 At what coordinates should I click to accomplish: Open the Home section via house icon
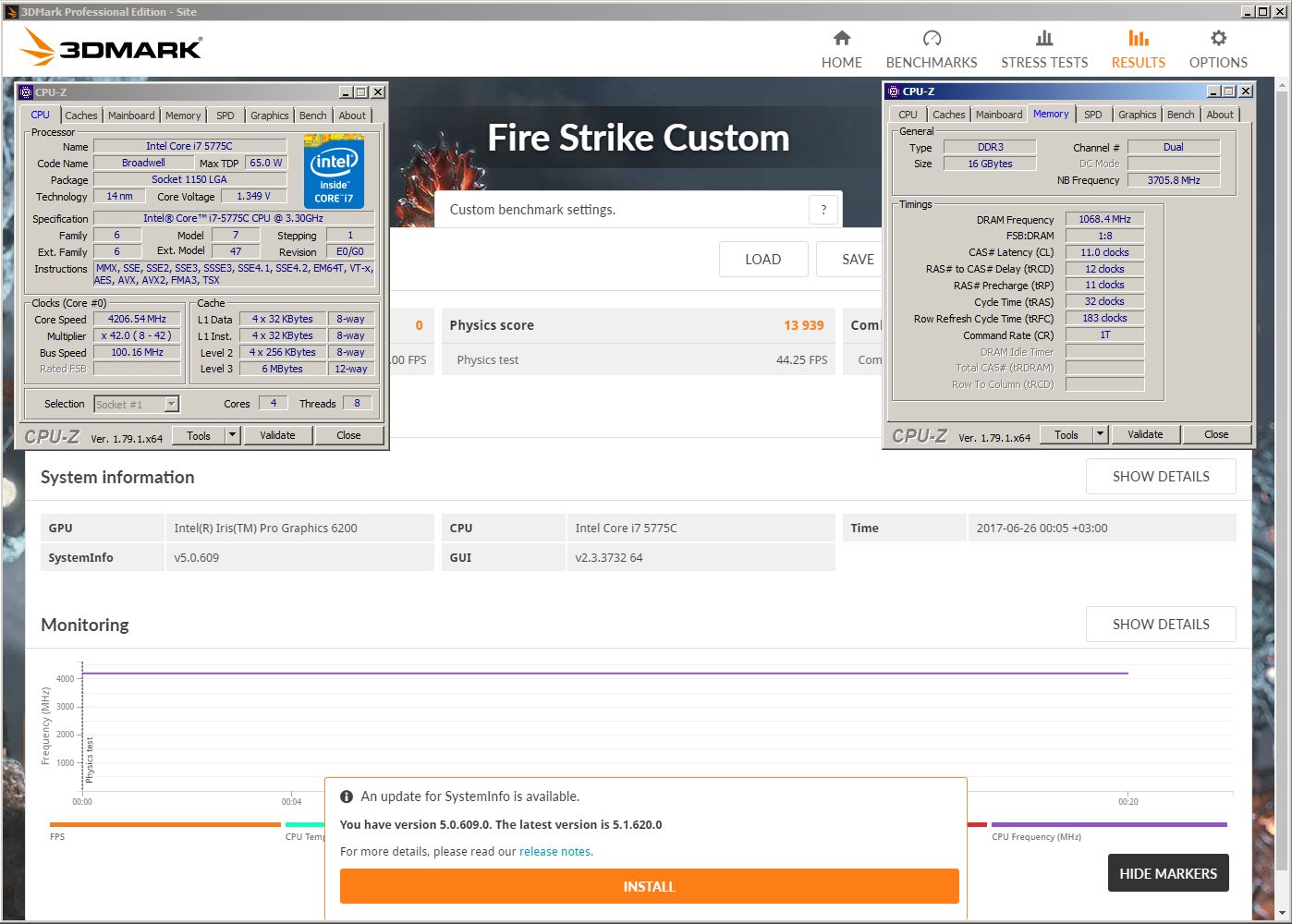[841, 38]
